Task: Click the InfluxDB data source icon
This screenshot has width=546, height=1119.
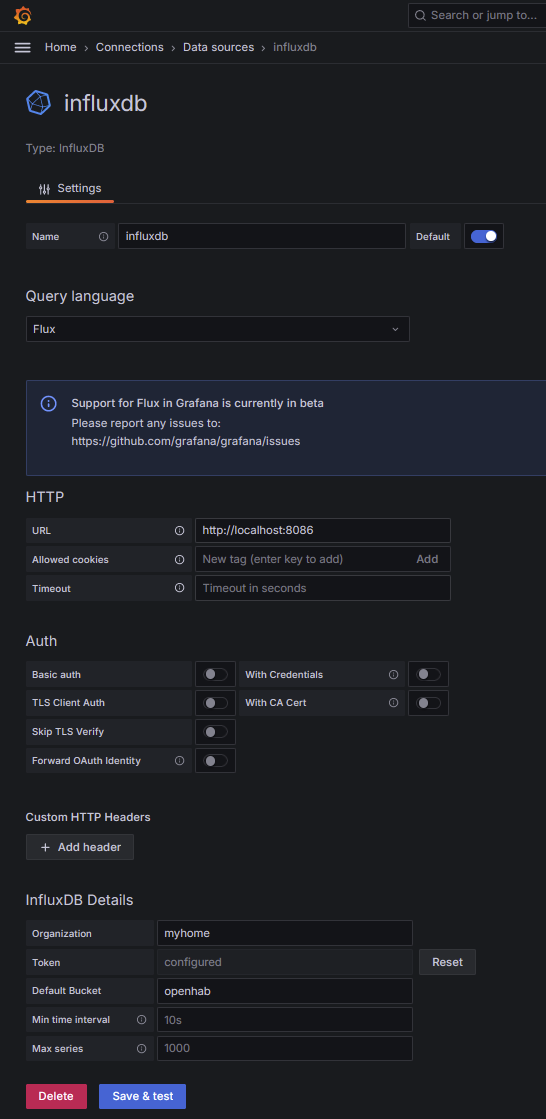Action: 39,103
